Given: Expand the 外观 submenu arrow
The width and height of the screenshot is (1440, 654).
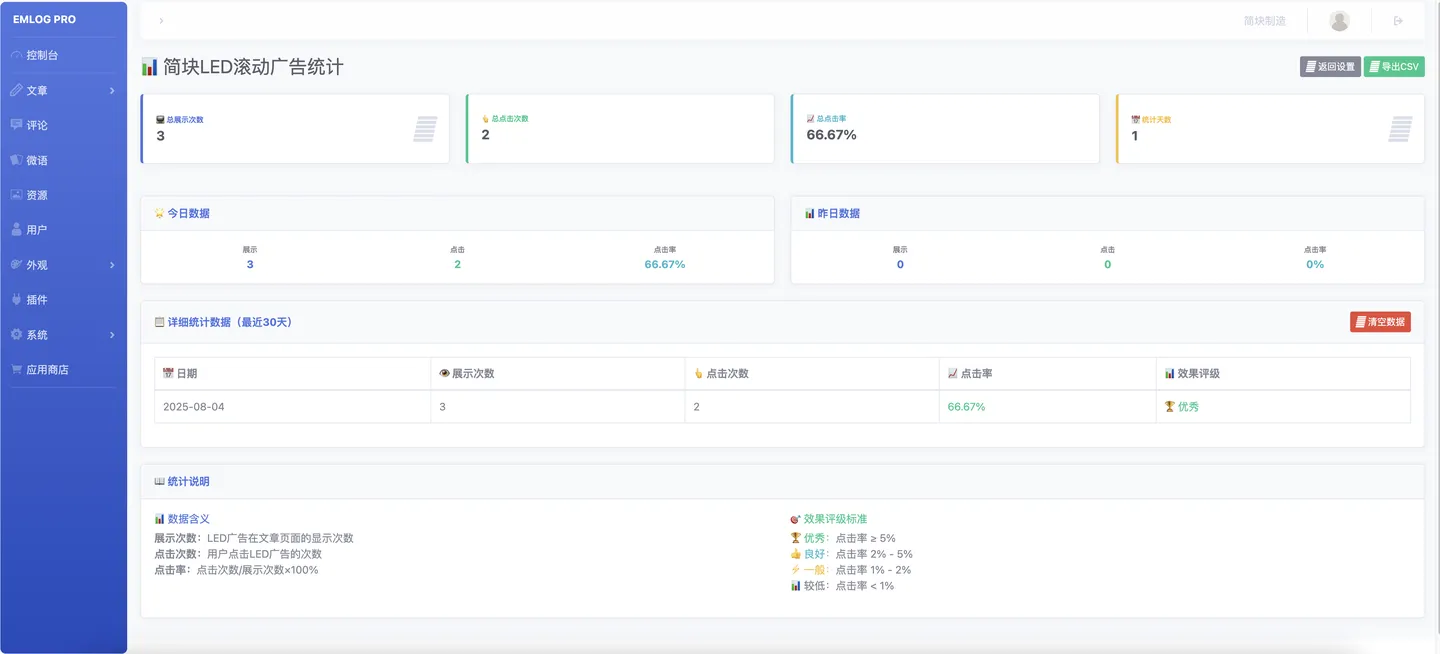Looking at the screenshot, I should [112, 265].
